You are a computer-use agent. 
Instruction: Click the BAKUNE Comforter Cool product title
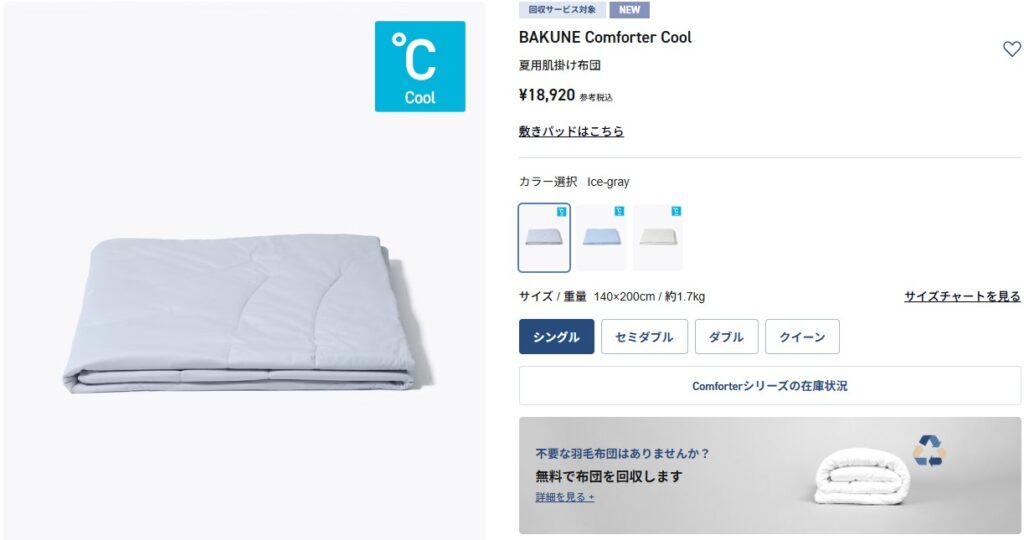point(605,37)
